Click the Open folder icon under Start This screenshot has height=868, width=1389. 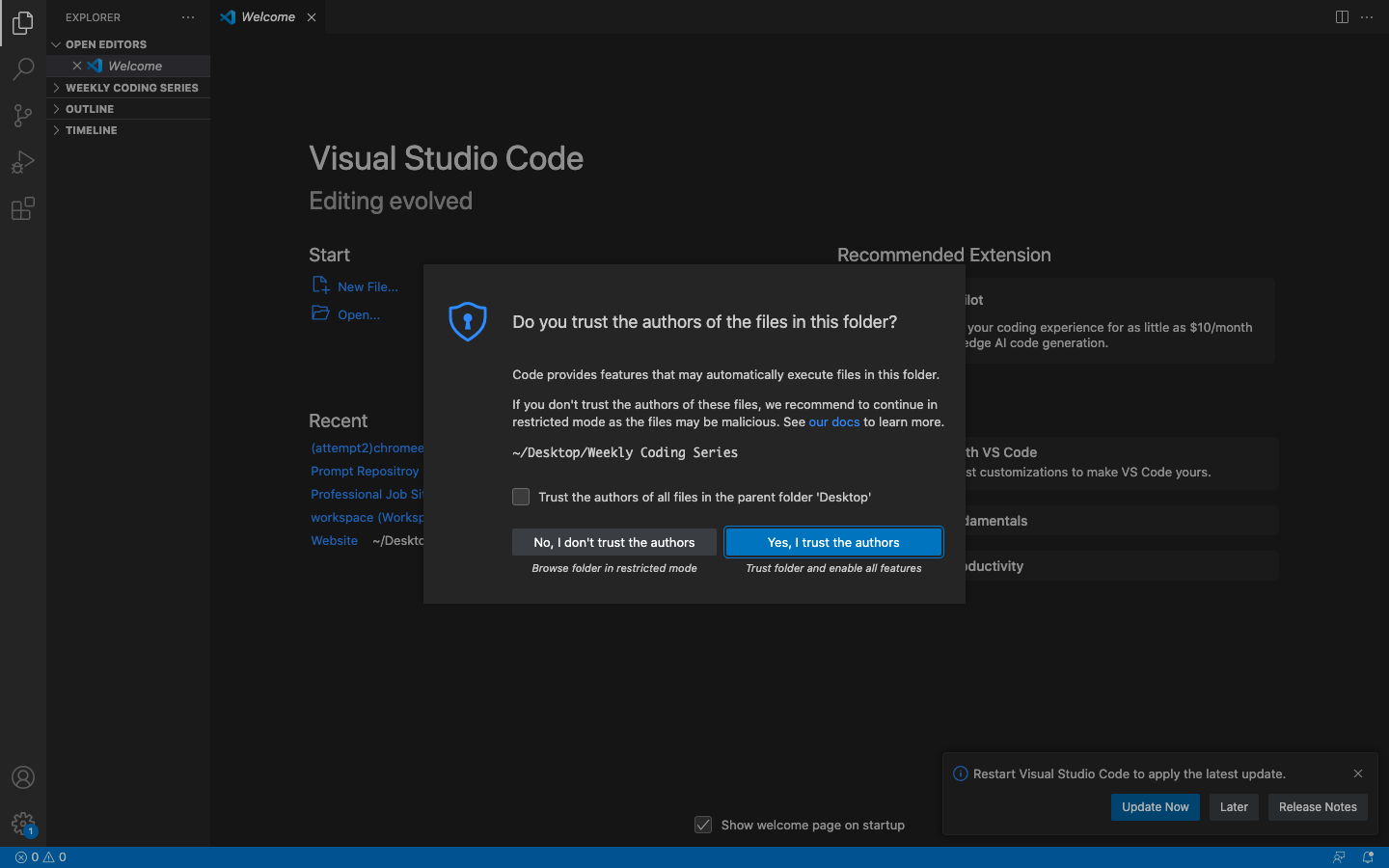(x=320, y=312)
